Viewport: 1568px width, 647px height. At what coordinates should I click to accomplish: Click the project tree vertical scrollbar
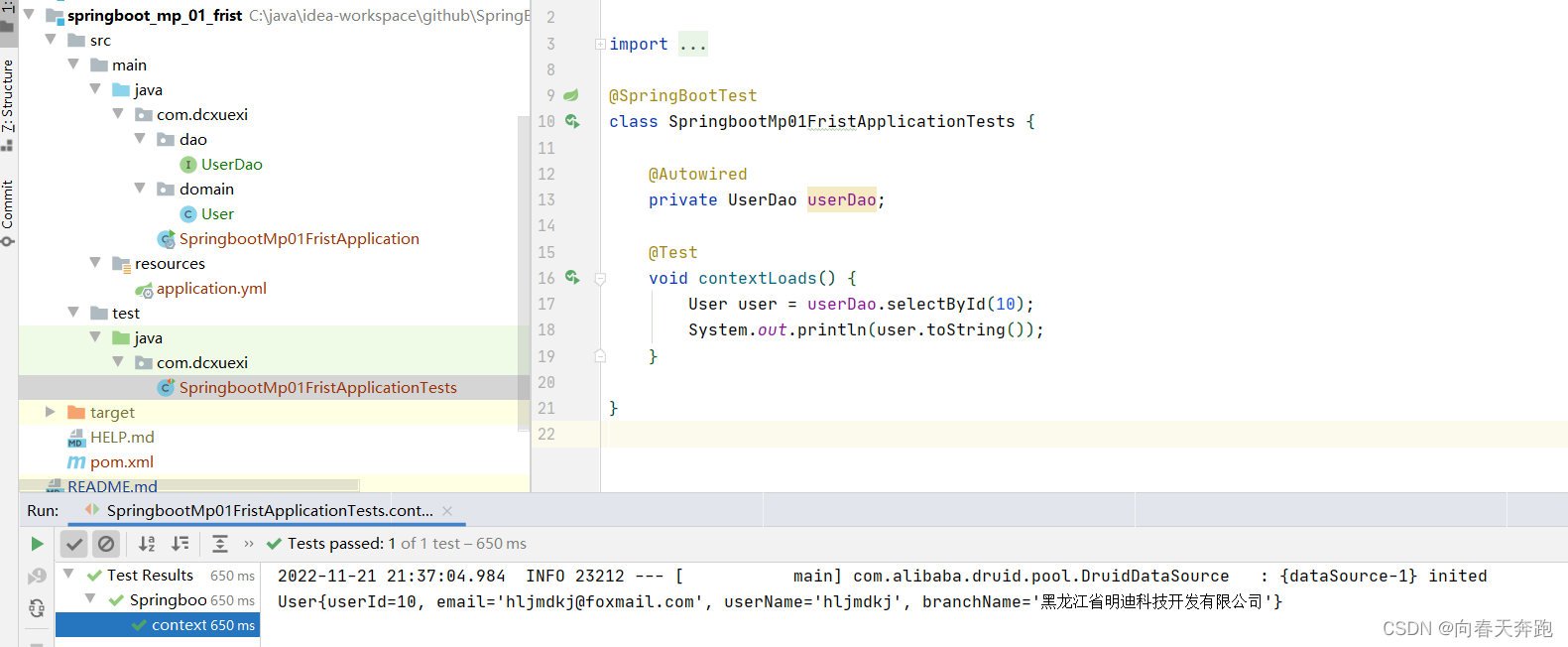point(524,273)
